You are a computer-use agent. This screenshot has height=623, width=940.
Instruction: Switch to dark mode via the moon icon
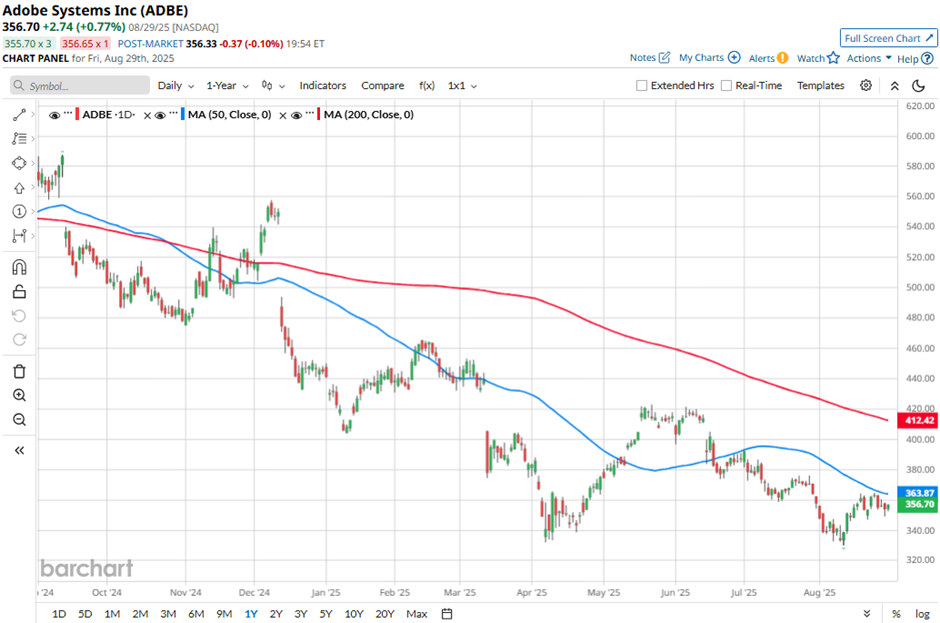tap(918, 86)
